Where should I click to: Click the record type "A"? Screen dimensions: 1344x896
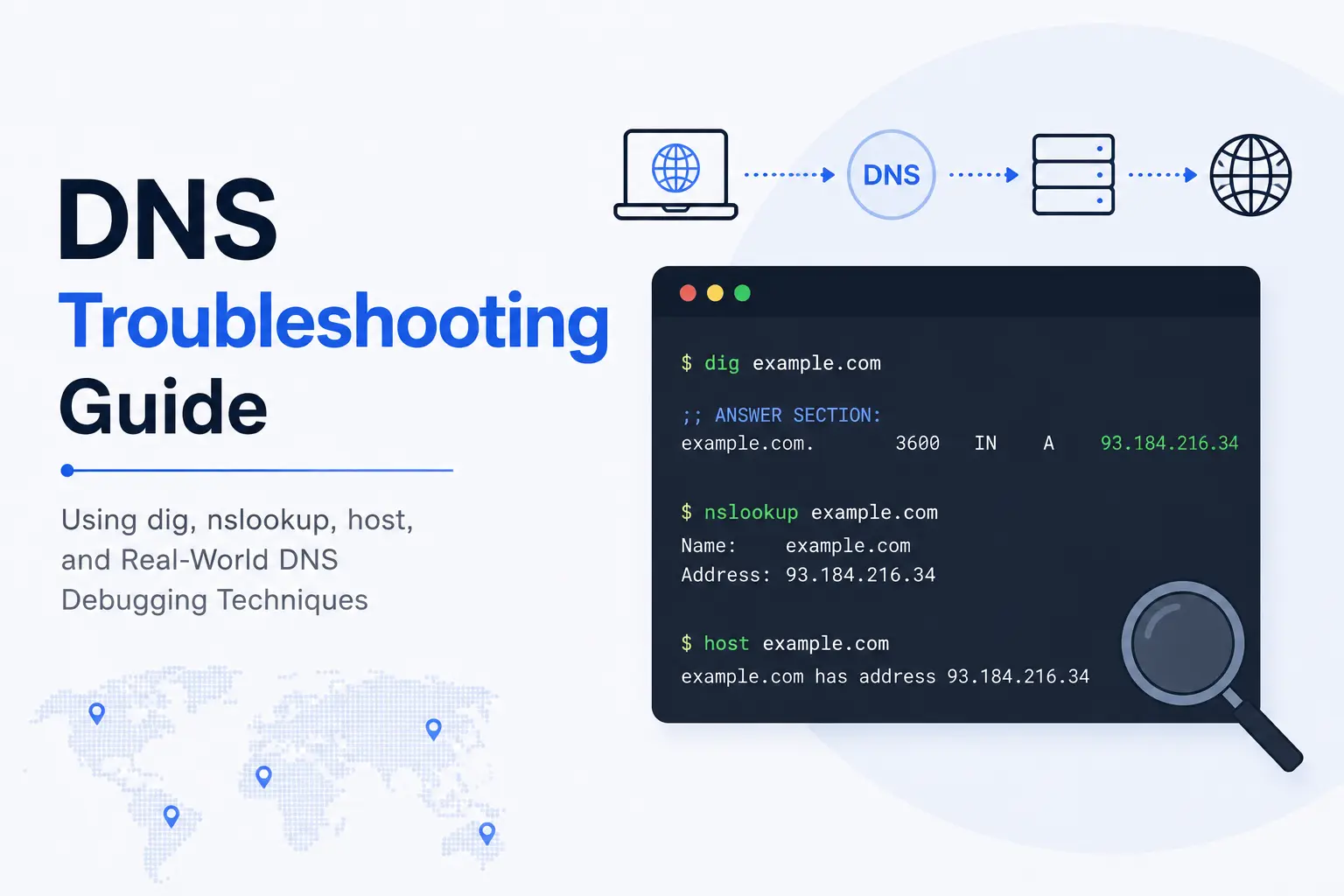point(1048,444)
